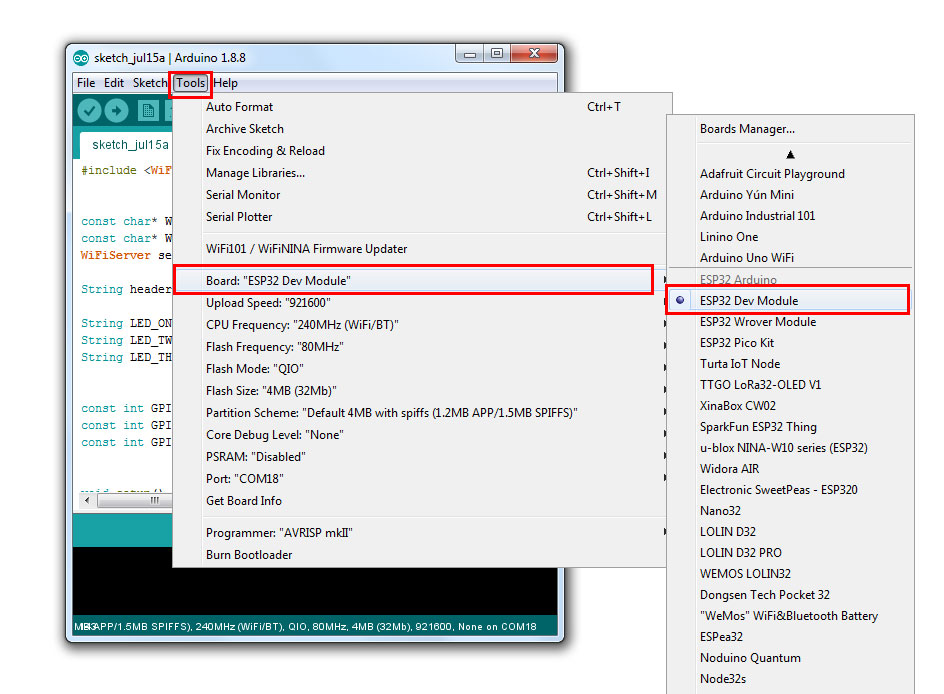Click the Upload arrow toolbar button
Screen dimensions: 944x694
tap(116, 111)
